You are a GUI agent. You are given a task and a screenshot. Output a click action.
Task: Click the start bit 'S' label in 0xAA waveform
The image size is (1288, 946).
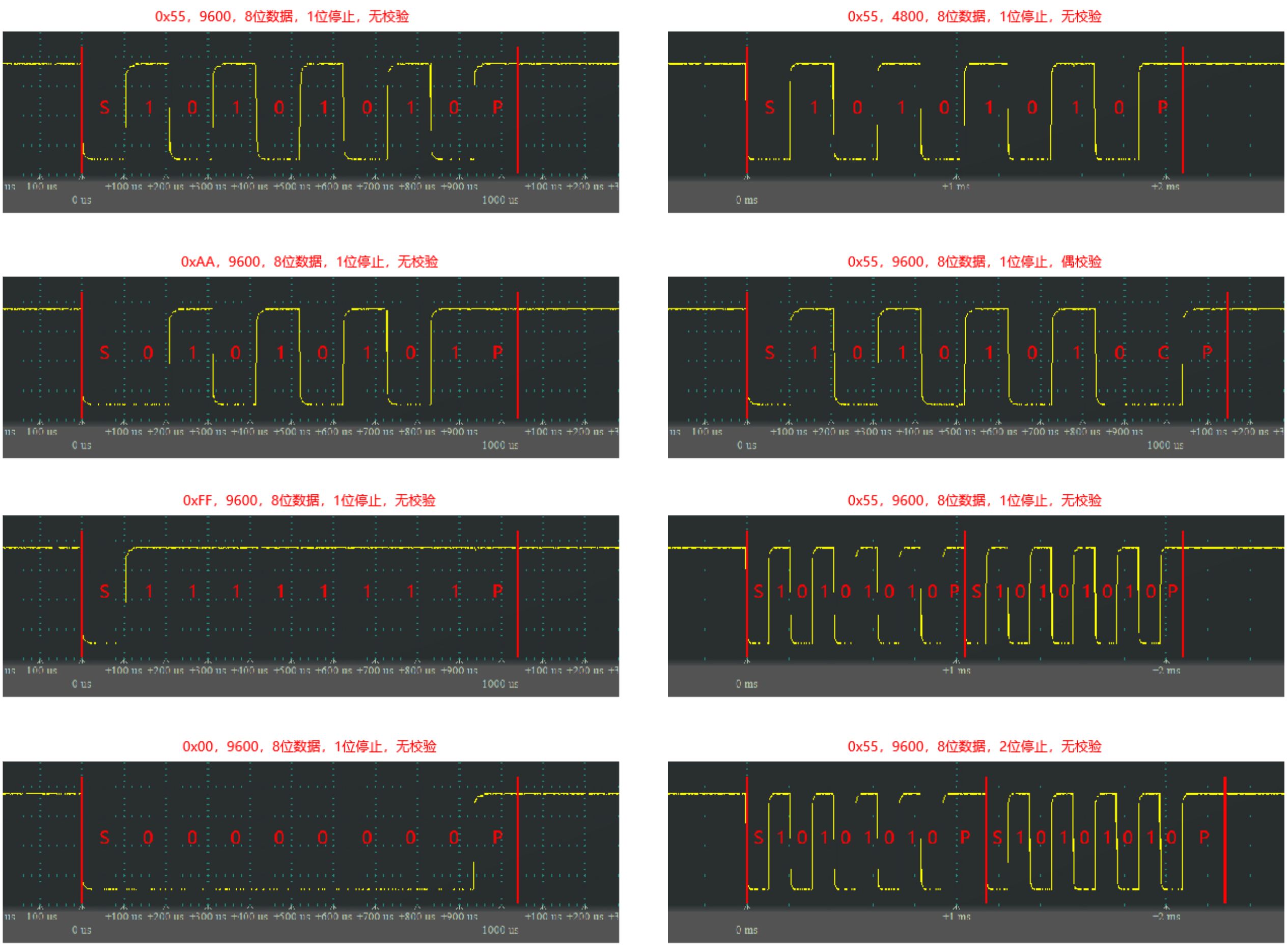pos(104,353)
